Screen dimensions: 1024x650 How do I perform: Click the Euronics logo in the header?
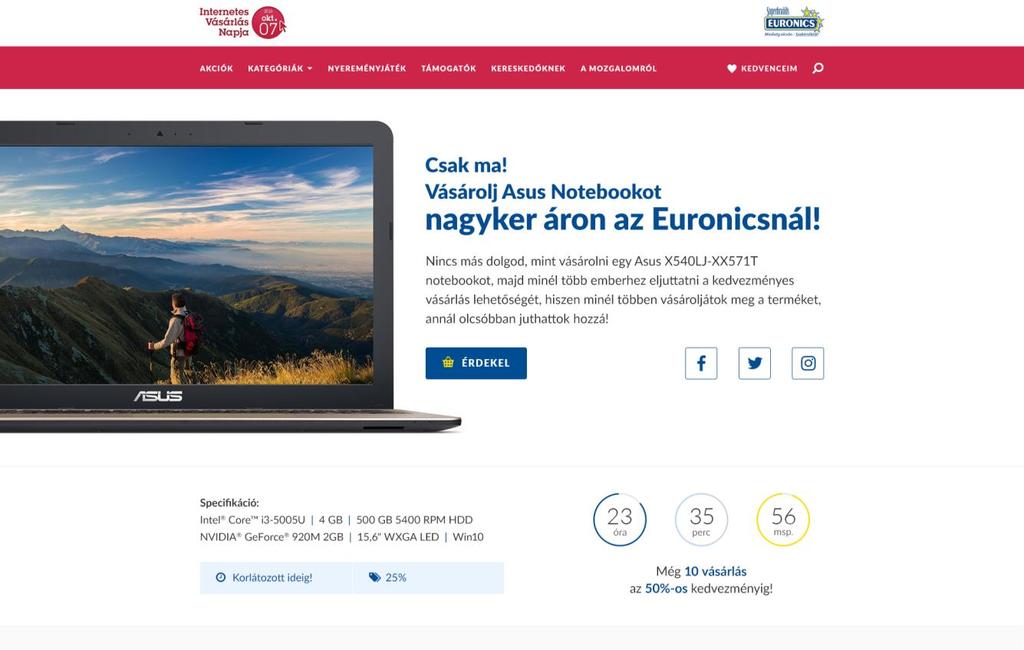pyautogui.click(x=793, y=22)
